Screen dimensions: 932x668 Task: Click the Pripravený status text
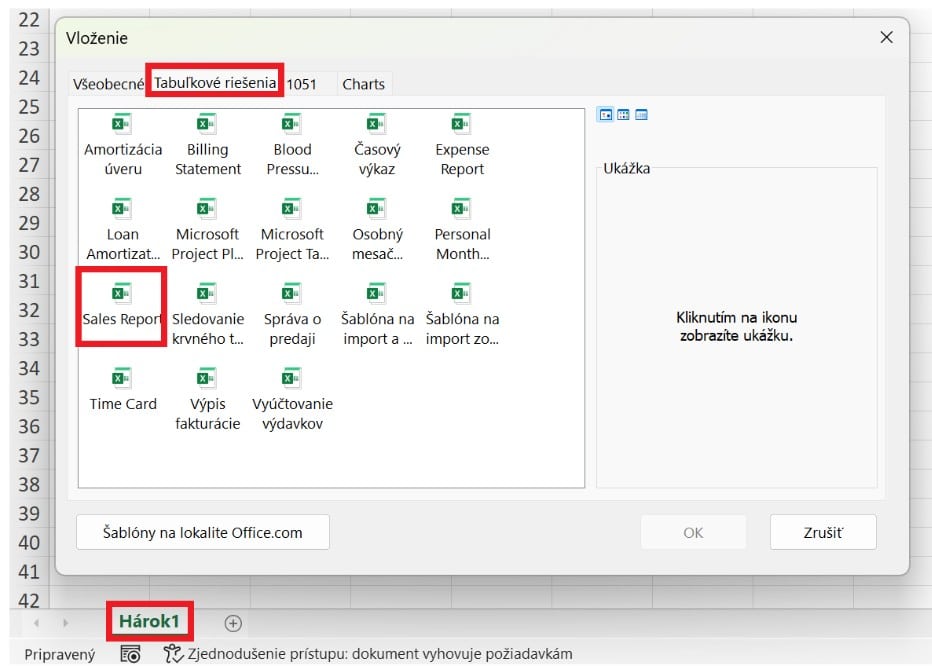(x=59, y=654)
